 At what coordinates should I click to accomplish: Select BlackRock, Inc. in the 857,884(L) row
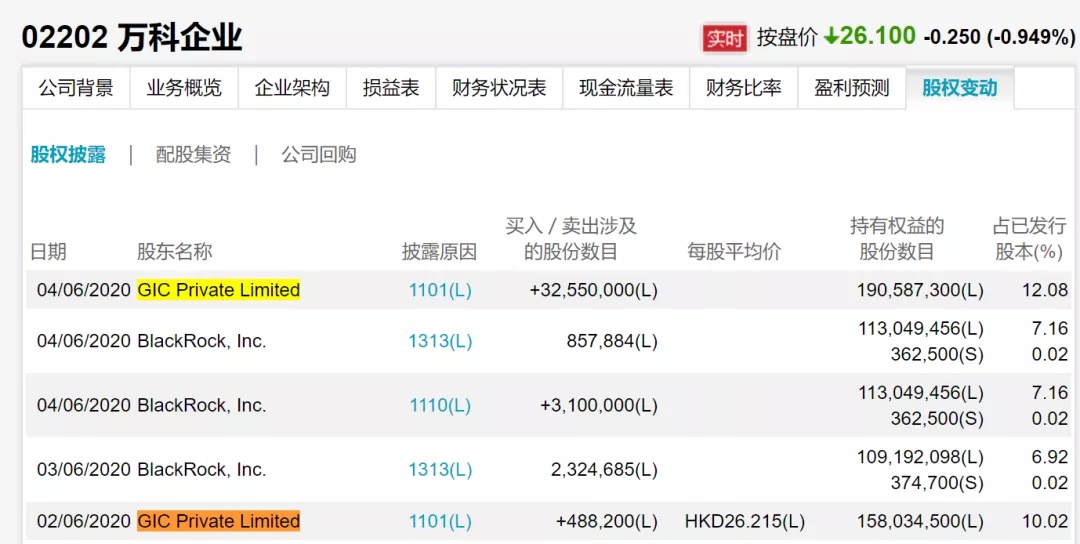point(202,341)
